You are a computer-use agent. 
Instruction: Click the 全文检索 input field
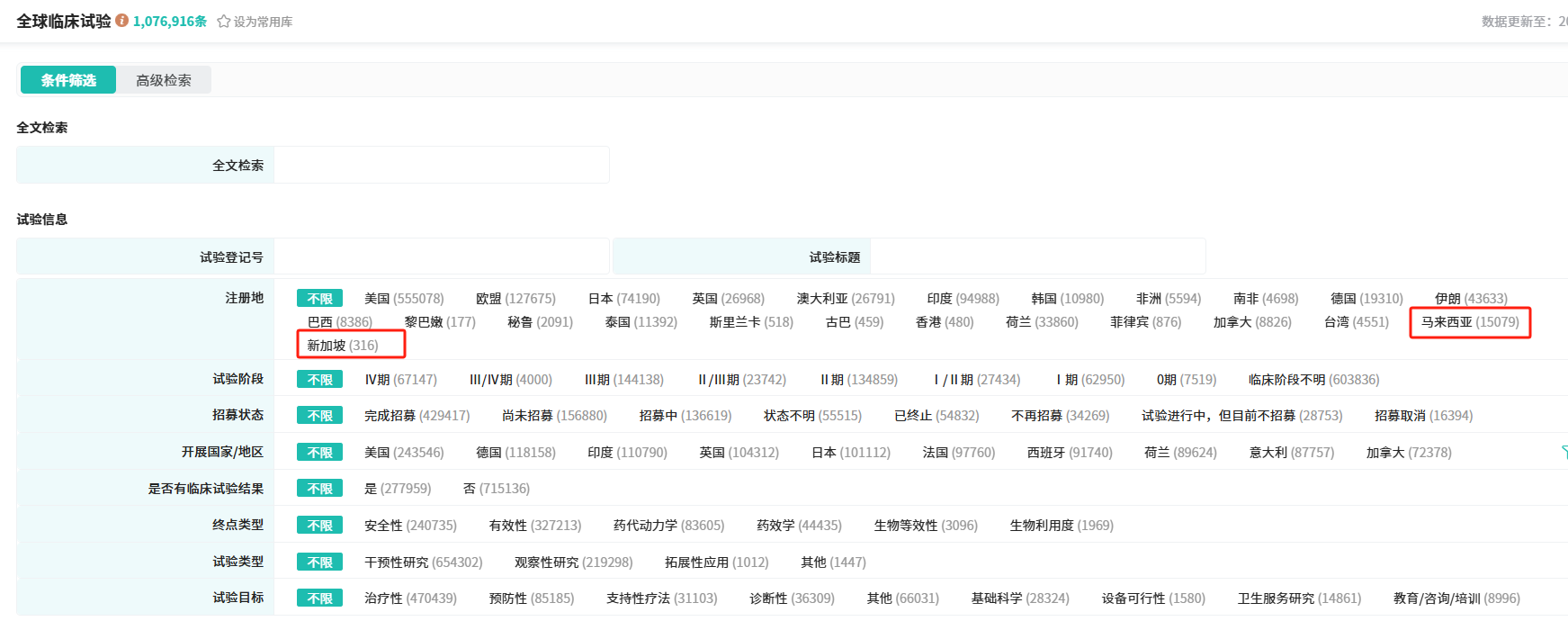442,166
